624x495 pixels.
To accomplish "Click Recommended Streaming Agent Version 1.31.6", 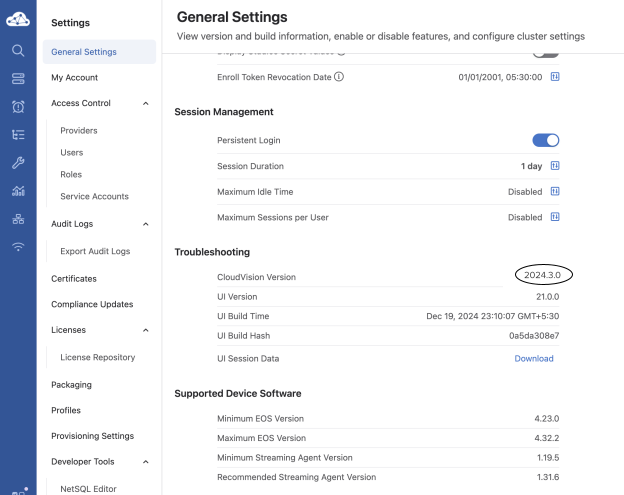I will tap(548, 477).
